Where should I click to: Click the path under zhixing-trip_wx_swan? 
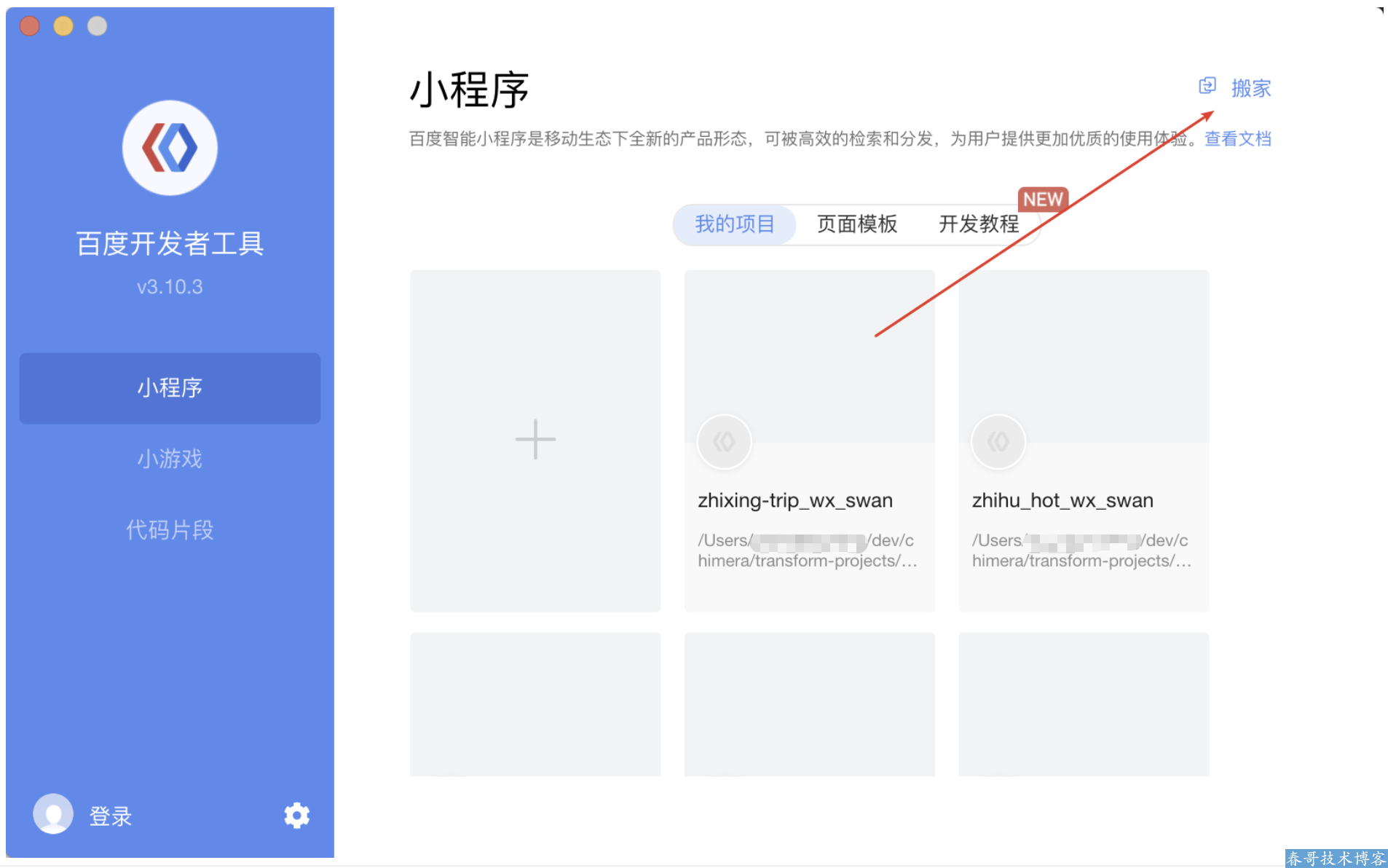click(807, 551)
